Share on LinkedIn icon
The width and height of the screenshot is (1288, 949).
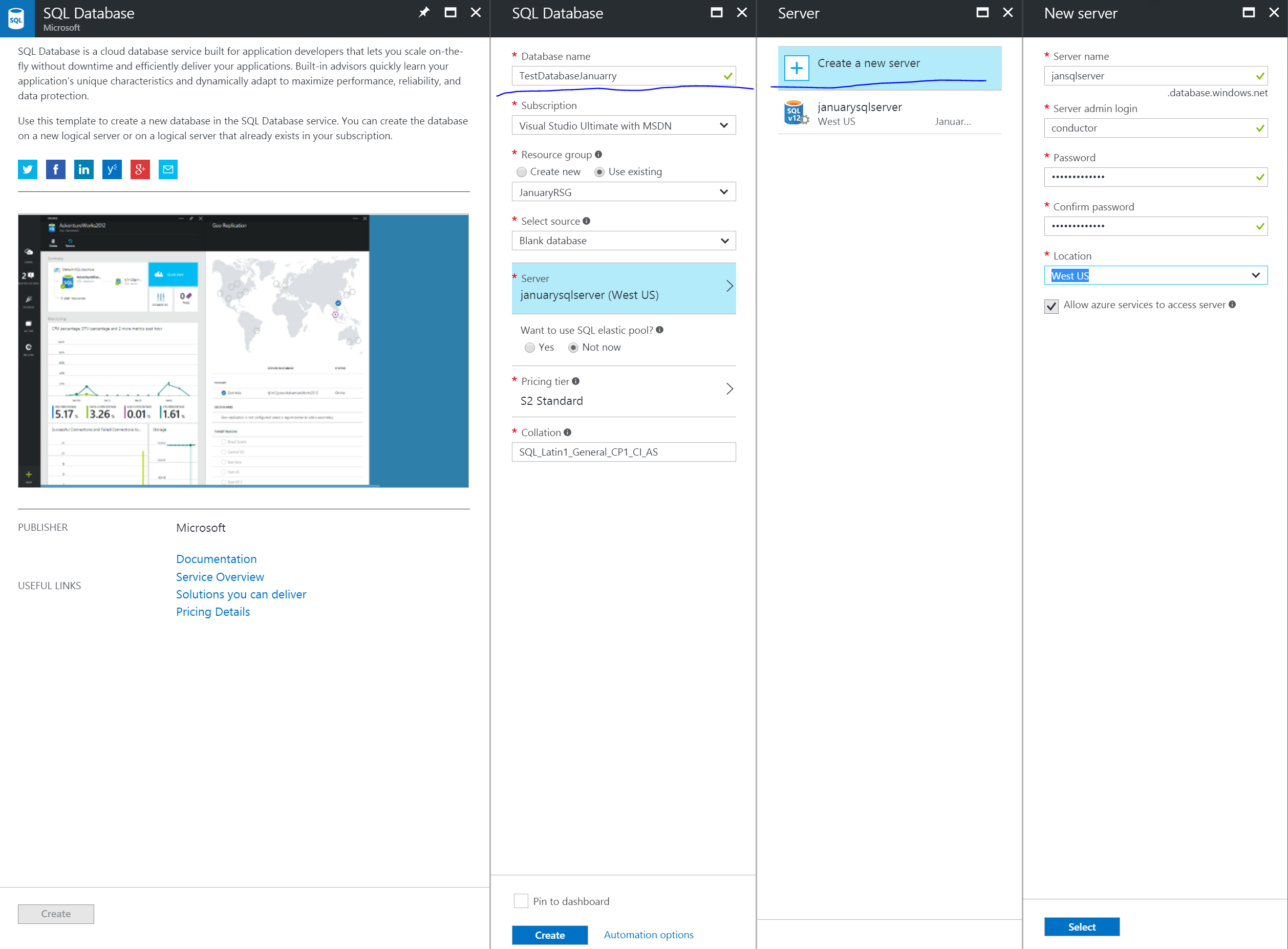tap(84, 169)
